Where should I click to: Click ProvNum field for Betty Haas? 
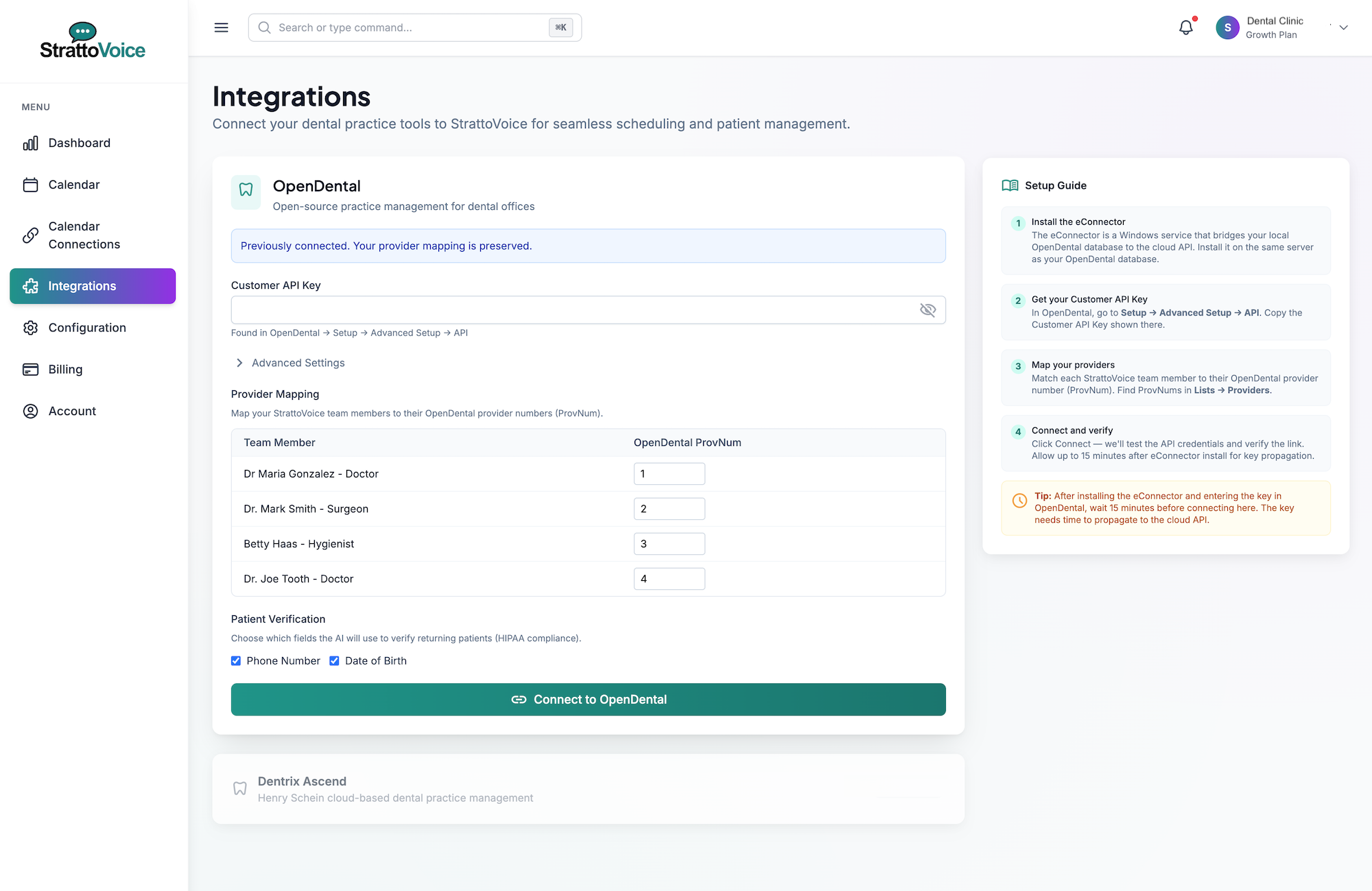tap(670, 544)
